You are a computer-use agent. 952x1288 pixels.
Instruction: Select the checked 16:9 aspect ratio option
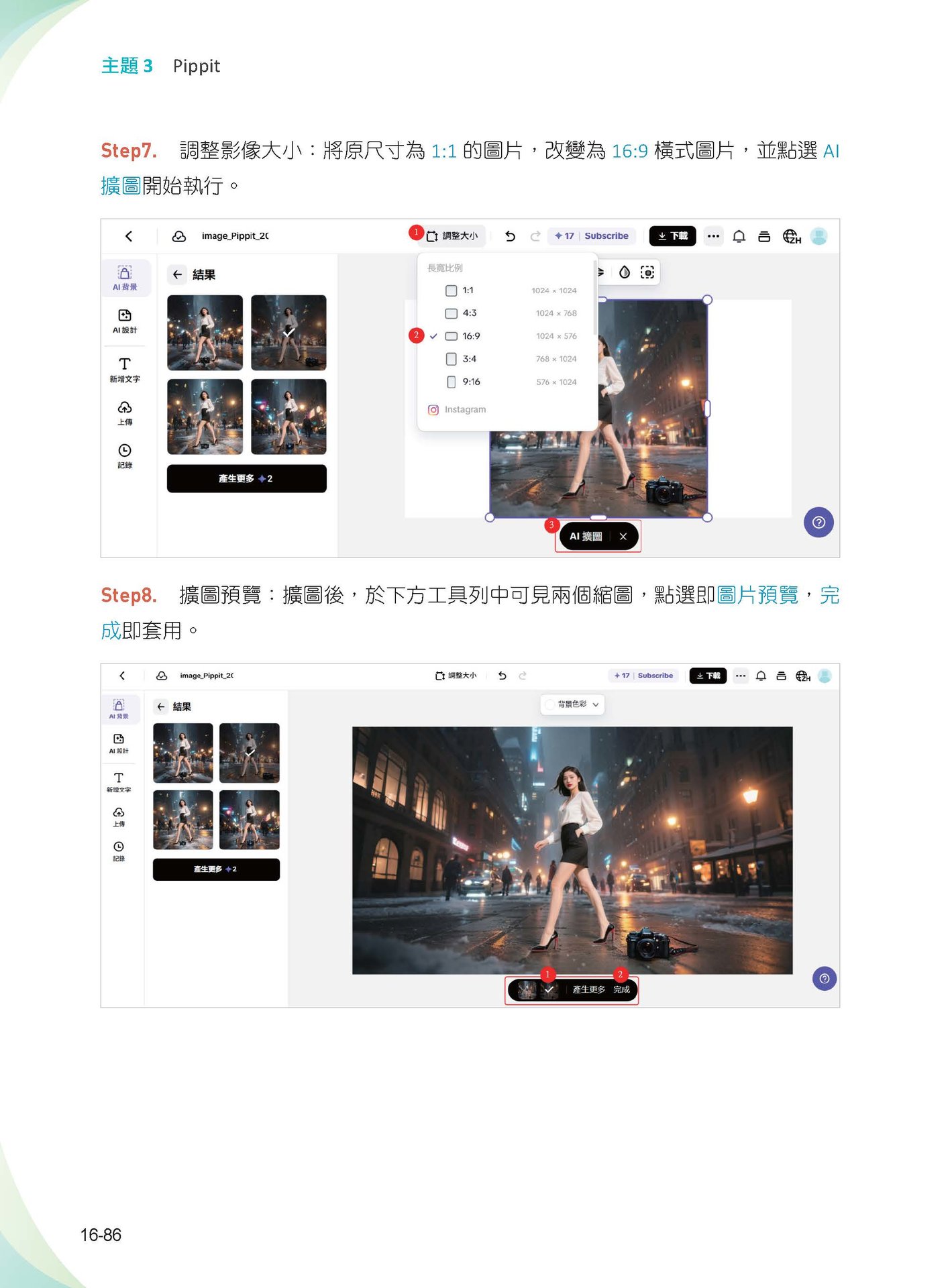[511, 336]
